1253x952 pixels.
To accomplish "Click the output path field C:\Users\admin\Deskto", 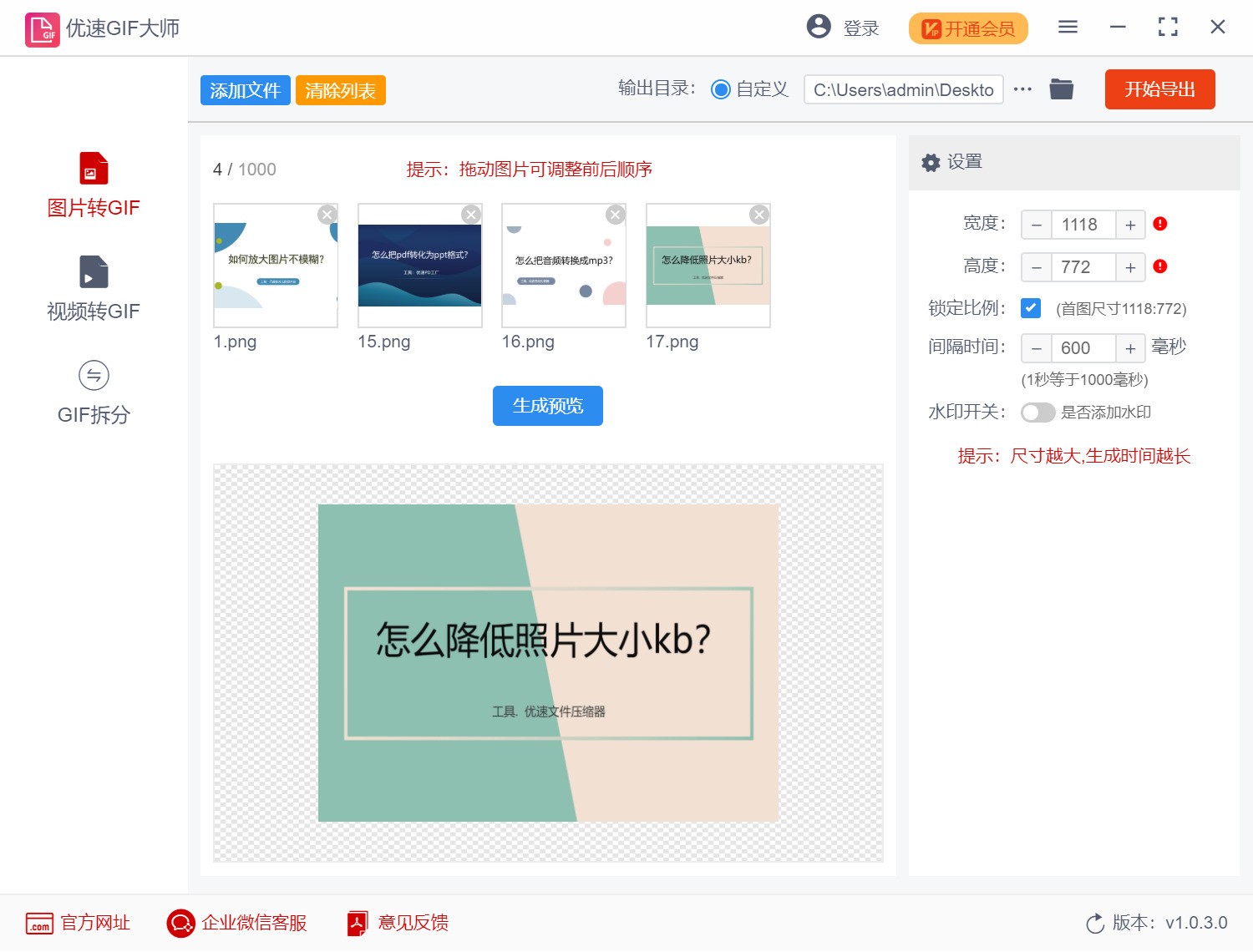I will point(903,89).
